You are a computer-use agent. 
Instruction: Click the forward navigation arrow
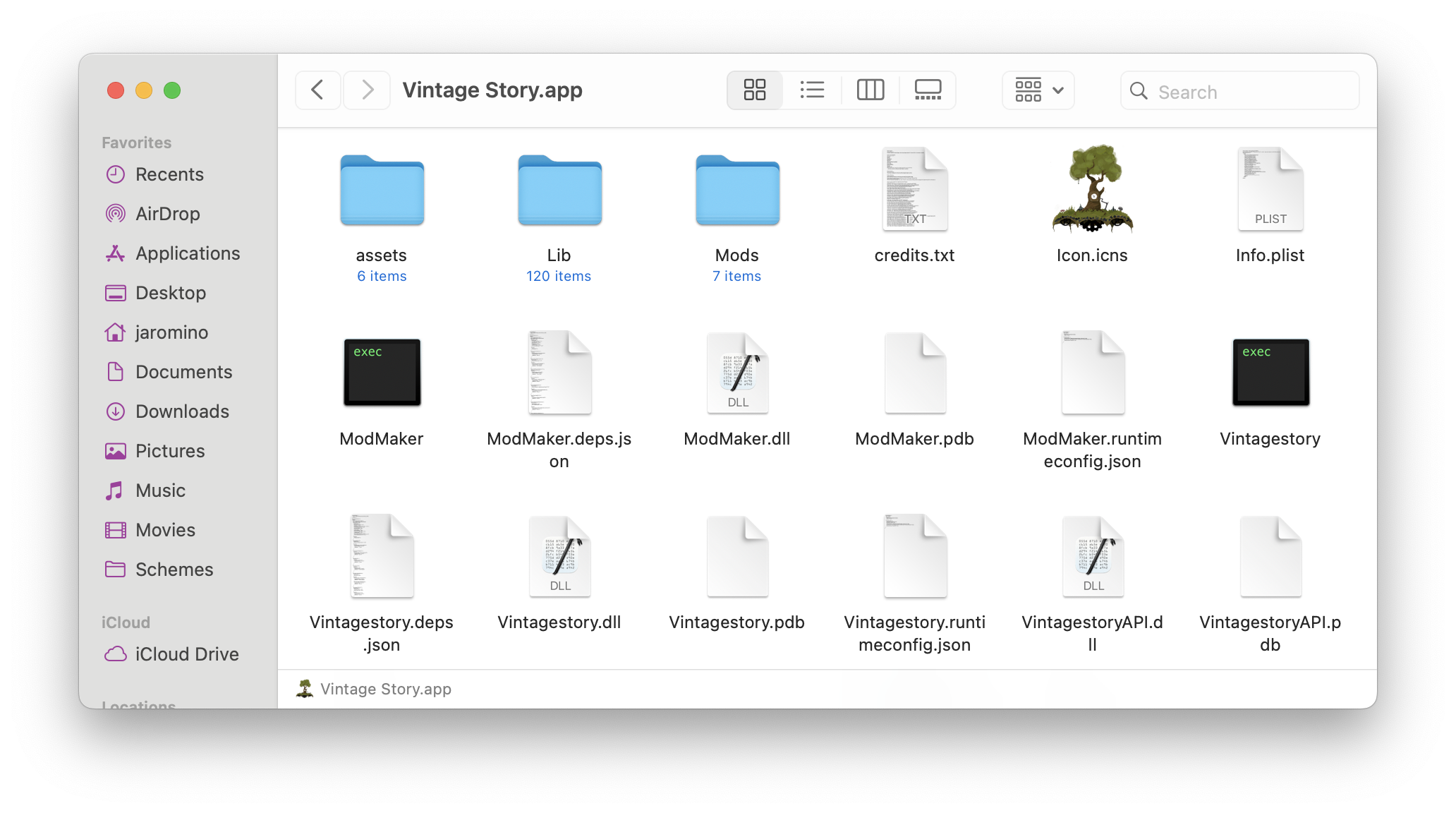(x=367, y=90)
